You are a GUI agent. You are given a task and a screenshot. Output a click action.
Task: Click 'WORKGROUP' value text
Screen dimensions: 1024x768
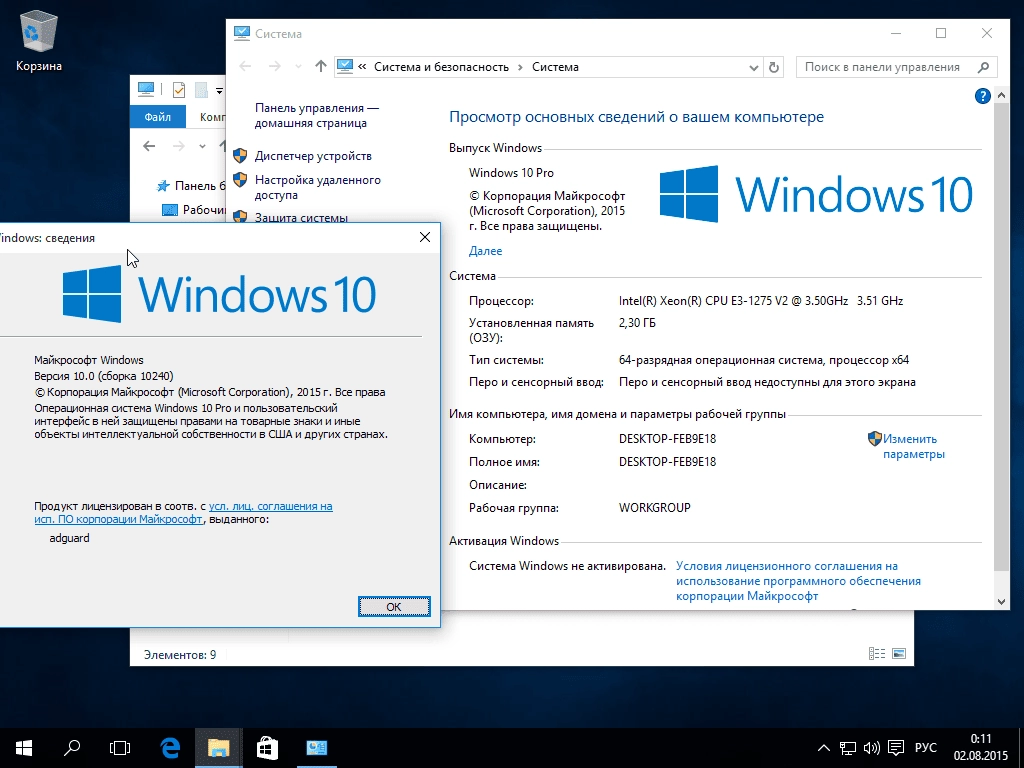[x=654, y=507]
